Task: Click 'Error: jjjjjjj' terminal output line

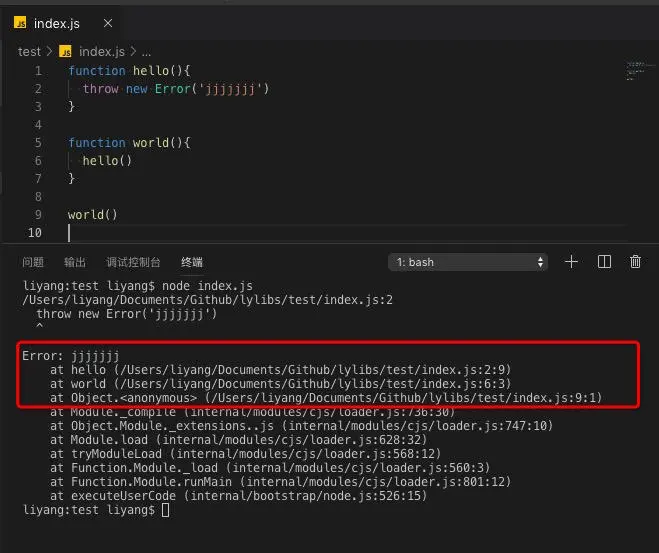Action: pyautogui.click(x=71, y=356)
